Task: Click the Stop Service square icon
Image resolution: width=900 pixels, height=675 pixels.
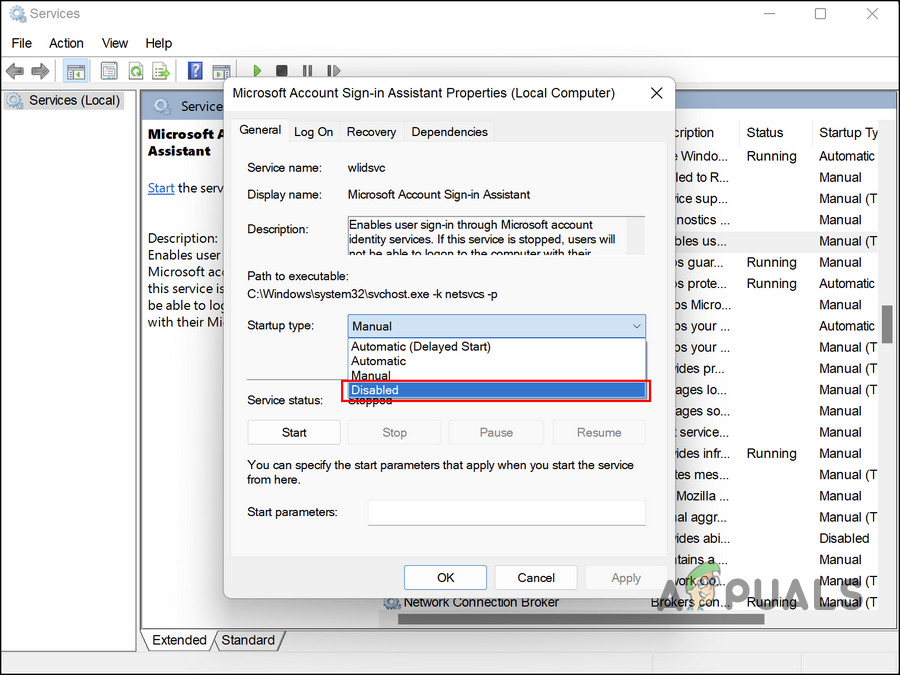Action: point(281,71)
